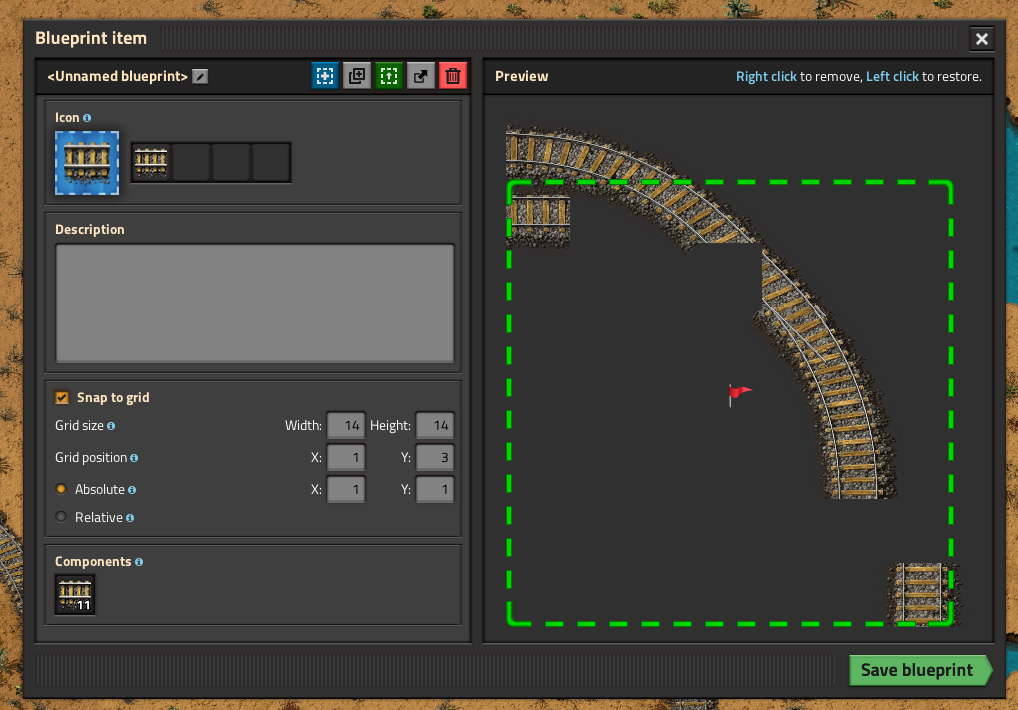Click the red flag in the preview
Screen dimensions: 1018x710
(x=739, y=394)
